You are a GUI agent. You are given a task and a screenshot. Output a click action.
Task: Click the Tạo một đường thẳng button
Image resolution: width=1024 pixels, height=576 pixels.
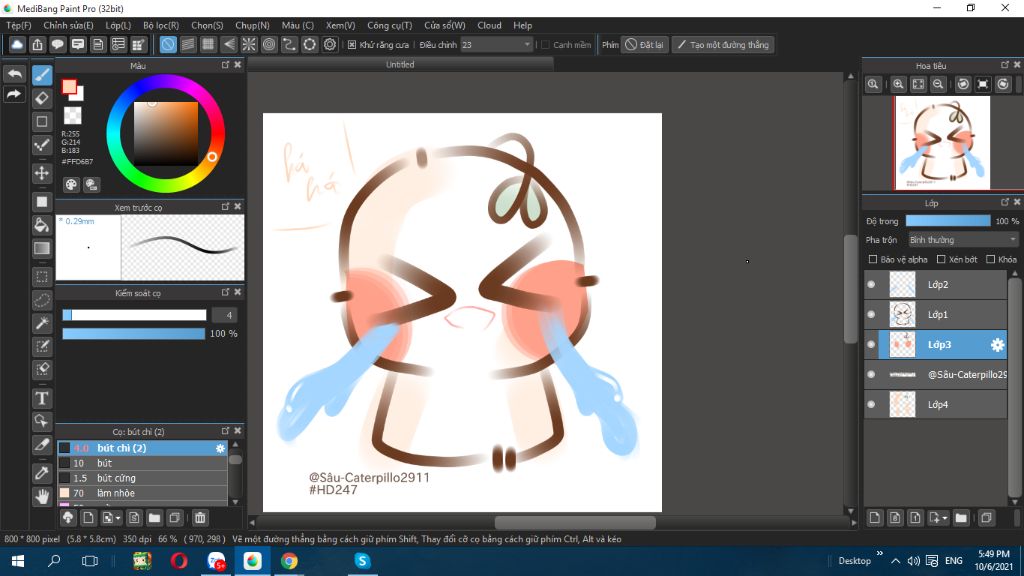click(723, 45)
